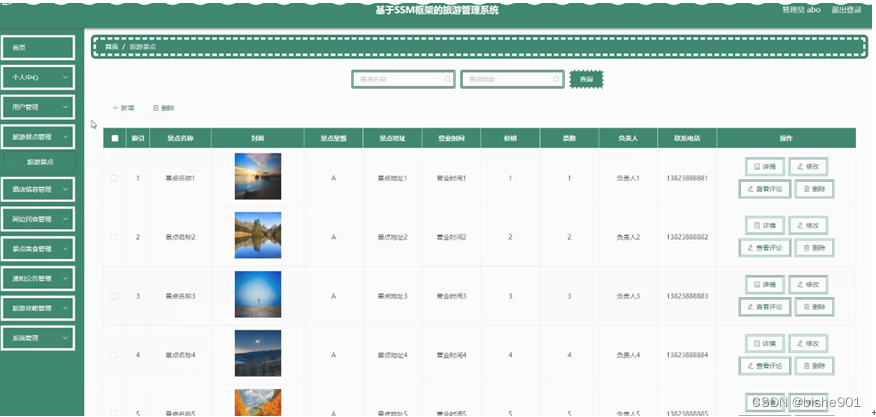Click 修改 pencil for 景点名称4 row
This screenshot has width=876, height=417.
[x=808, y=343]
